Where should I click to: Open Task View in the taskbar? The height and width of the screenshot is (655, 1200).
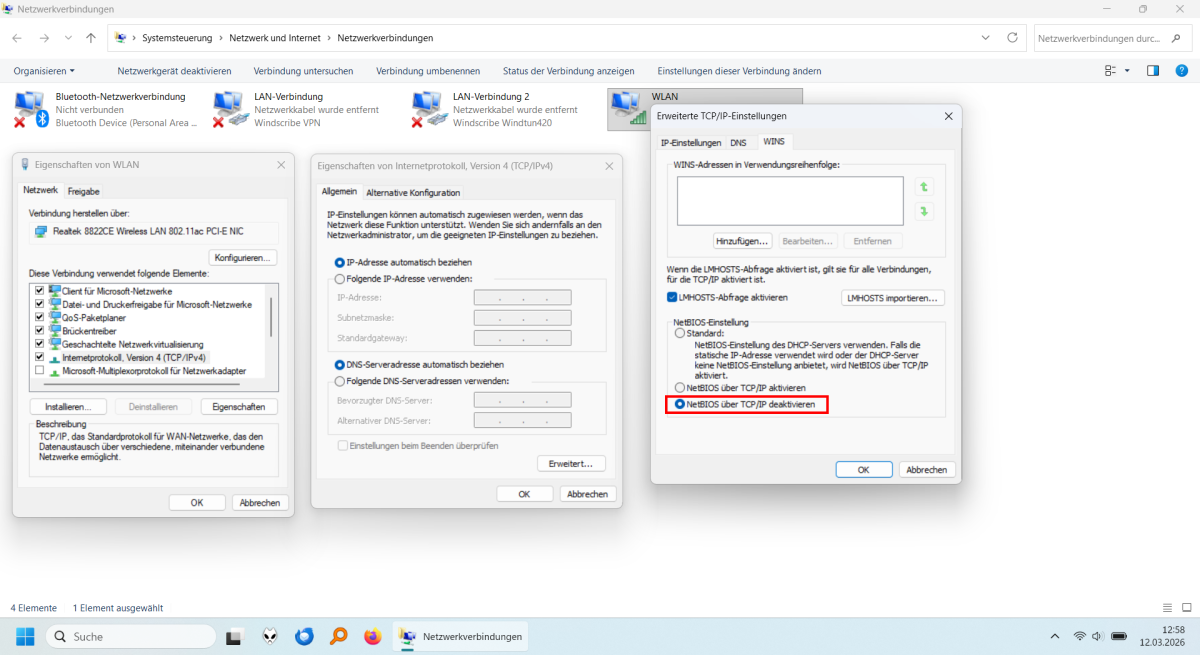234,636
